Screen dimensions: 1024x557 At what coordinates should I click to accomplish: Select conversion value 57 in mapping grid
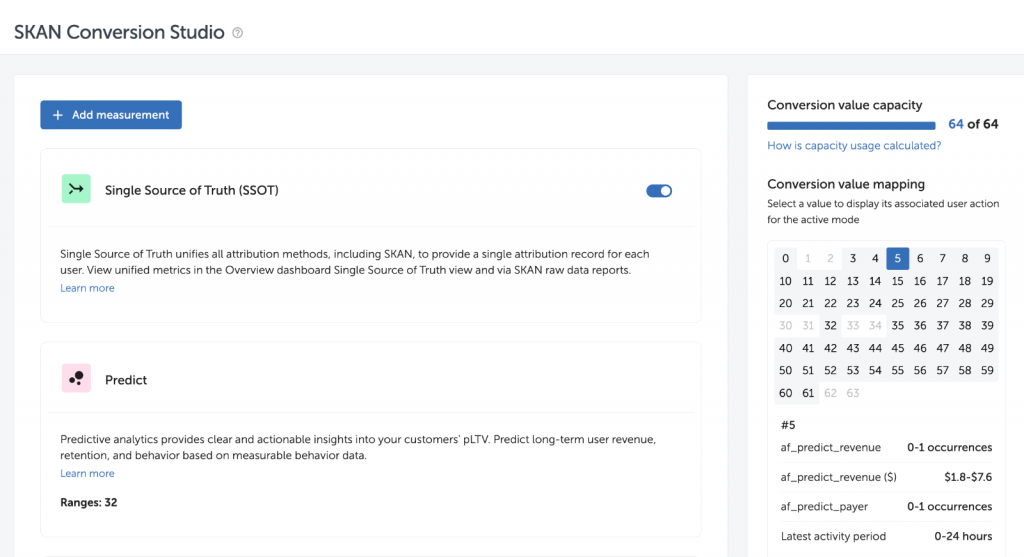tap(942, 371)
